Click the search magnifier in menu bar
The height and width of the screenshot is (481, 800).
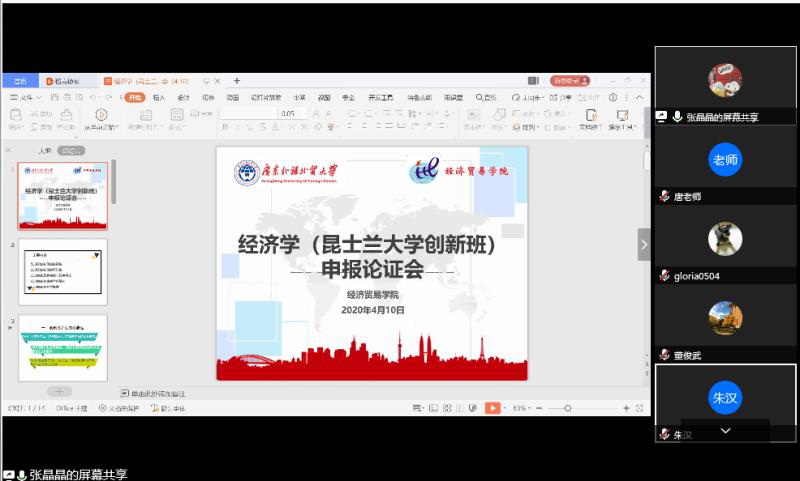pyautogui.click(x=481, y=98)
